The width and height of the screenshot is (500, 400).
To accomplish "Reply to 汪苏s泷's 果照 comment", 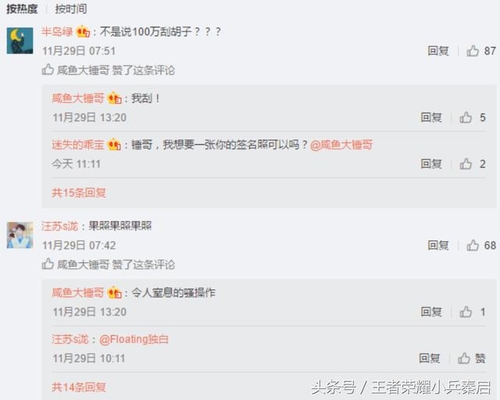I will [438, 245].
